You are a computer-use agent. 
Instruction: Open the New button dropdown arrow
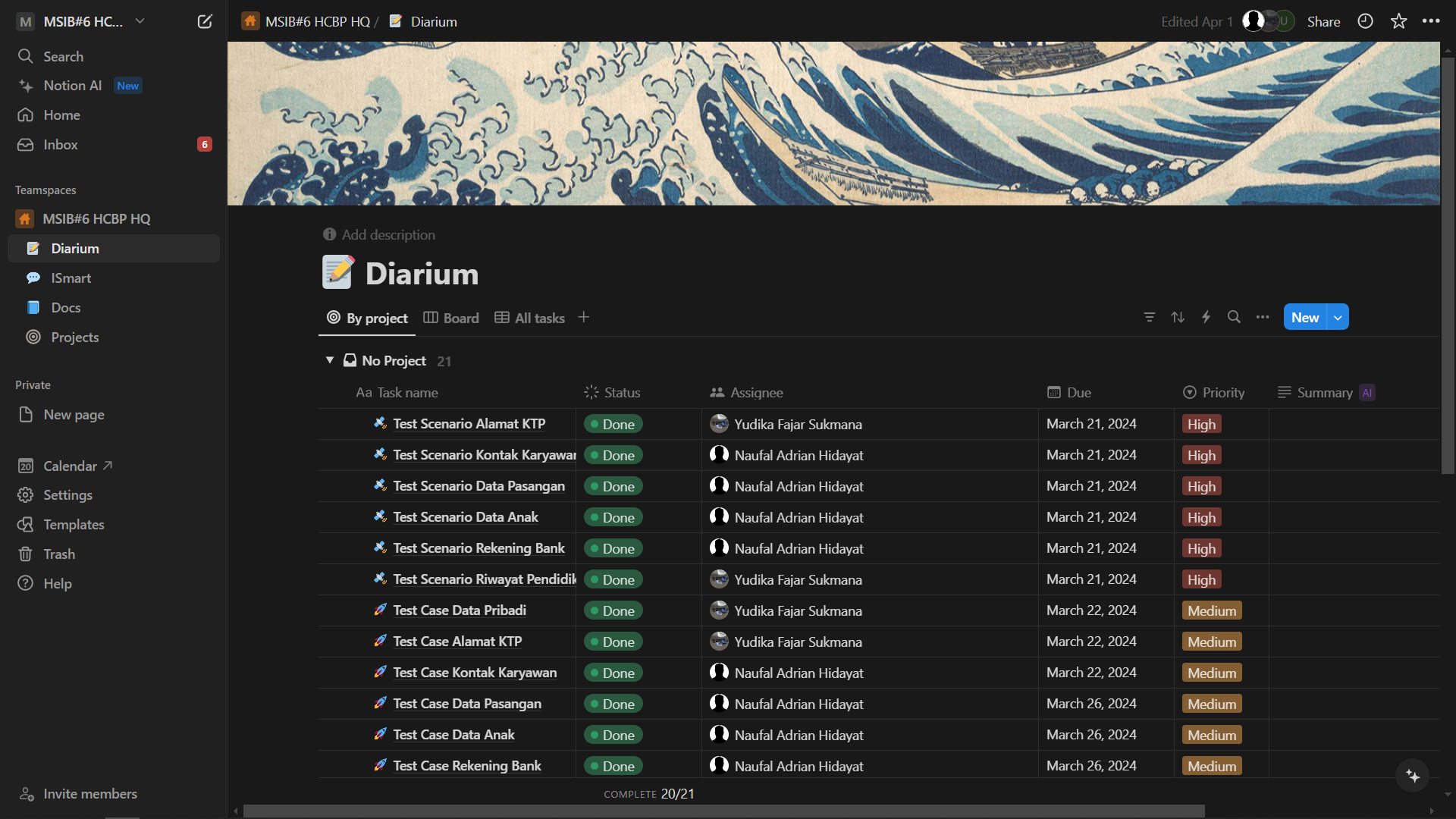1338,318
